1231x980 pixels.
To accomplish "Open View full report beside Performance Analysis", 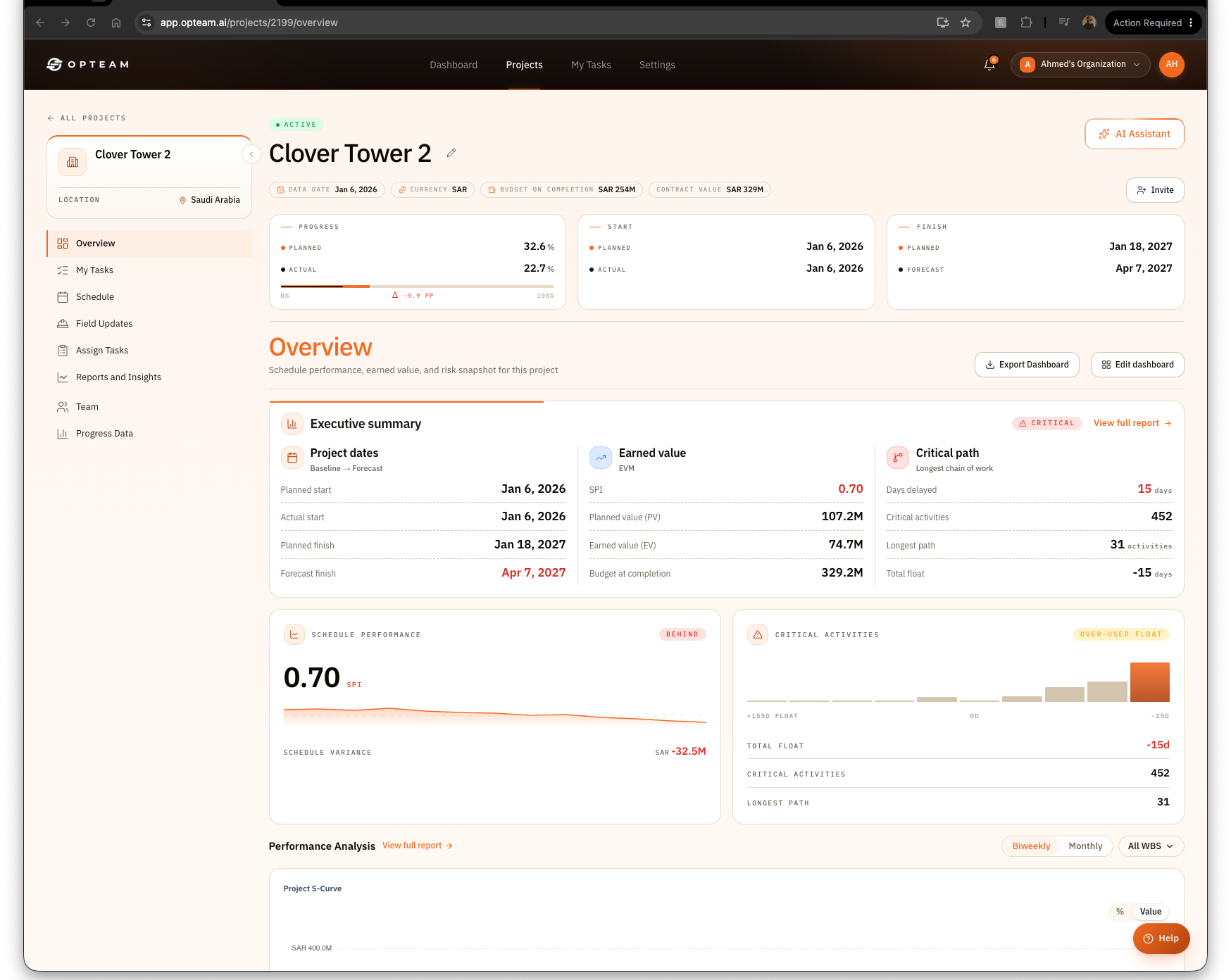I will pos(417,846).
